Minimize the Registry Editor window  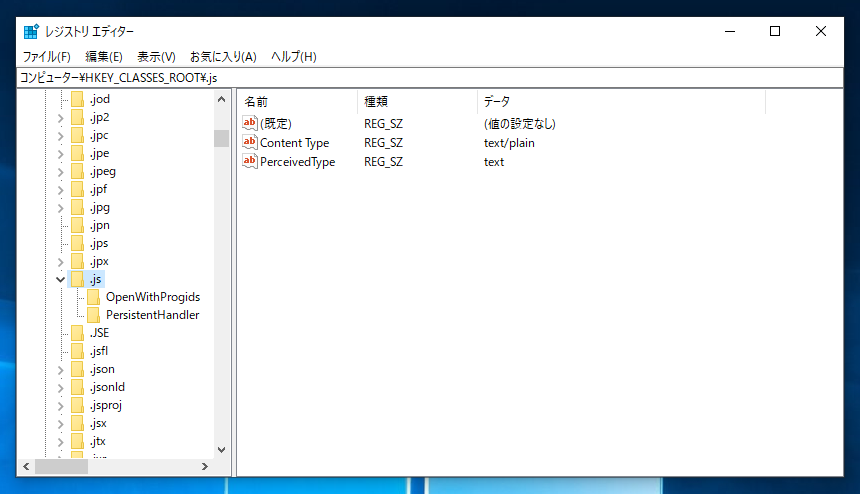[x=730, y=31]
